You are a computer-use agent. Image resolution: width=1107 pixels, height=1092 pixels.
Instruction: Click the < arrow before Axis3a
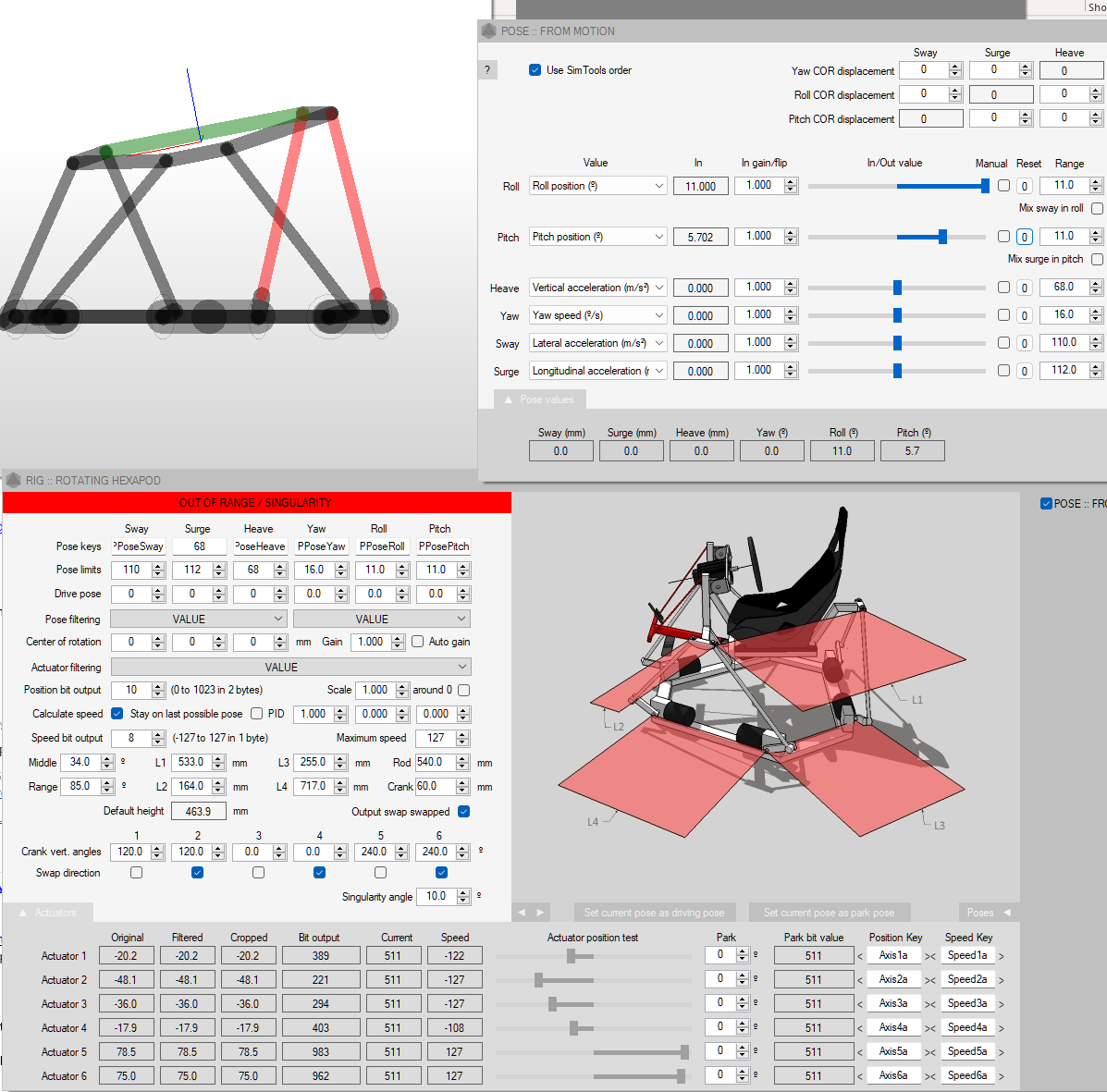coord(860,1004)
